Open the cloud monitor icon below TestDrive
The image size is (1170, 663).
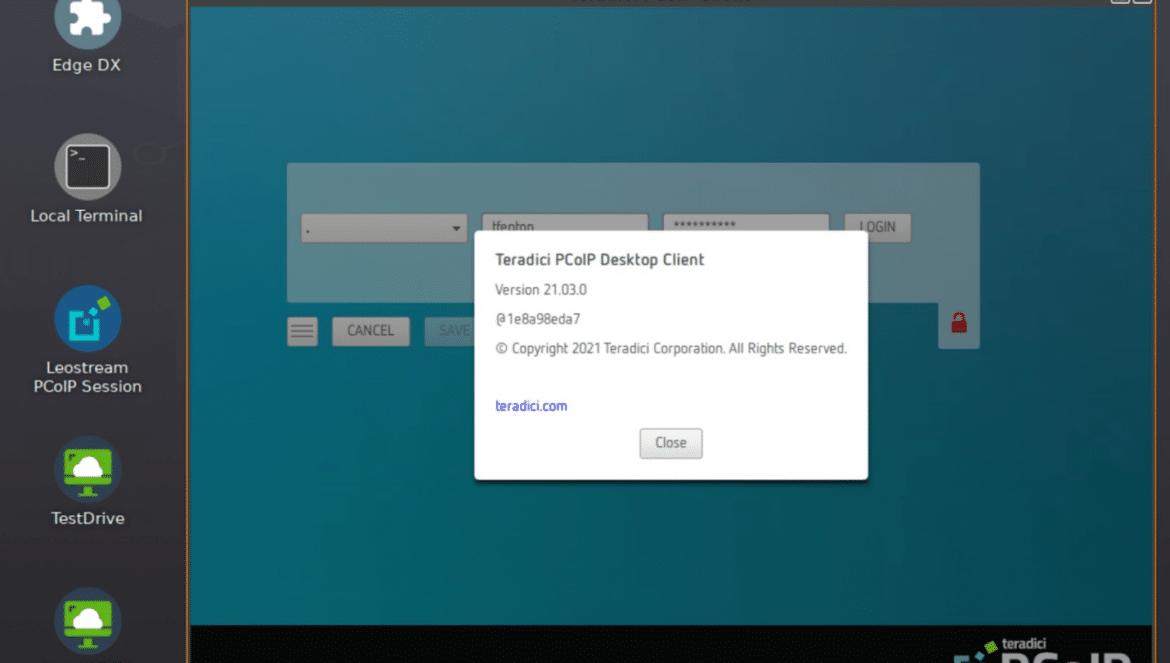87,620
